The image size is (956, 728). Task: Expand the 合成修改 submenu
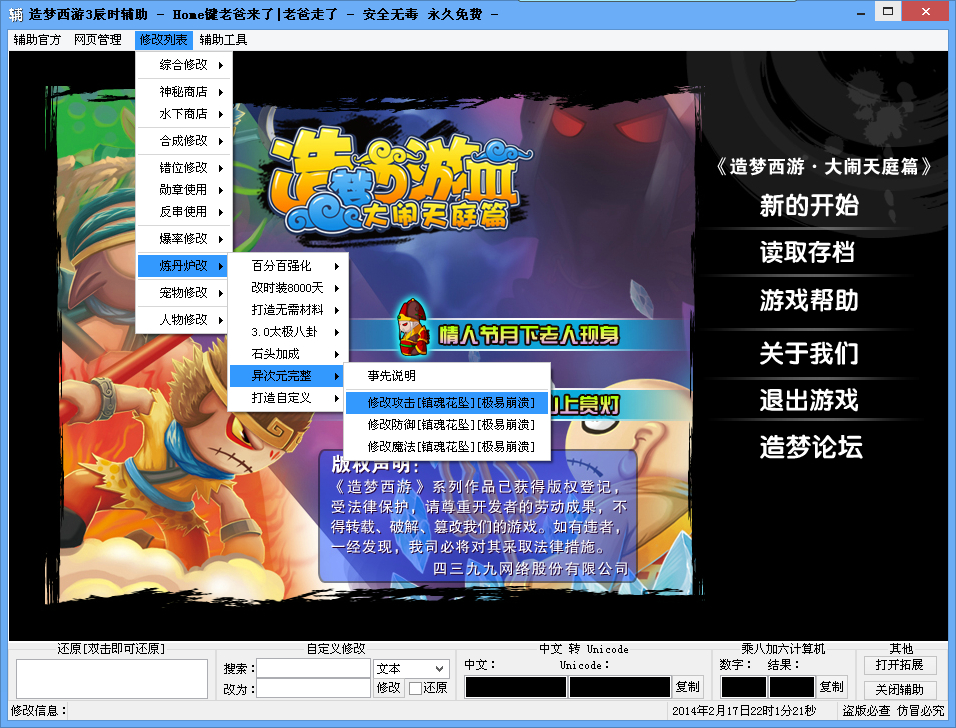point(184,141)
